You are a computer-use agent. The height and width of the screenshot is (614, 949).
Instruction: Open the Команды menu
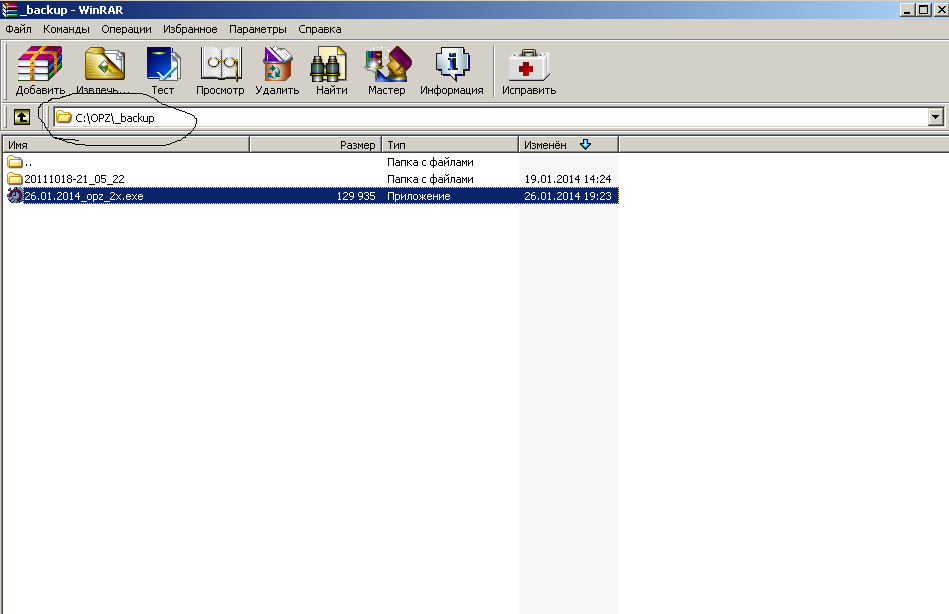66,29
